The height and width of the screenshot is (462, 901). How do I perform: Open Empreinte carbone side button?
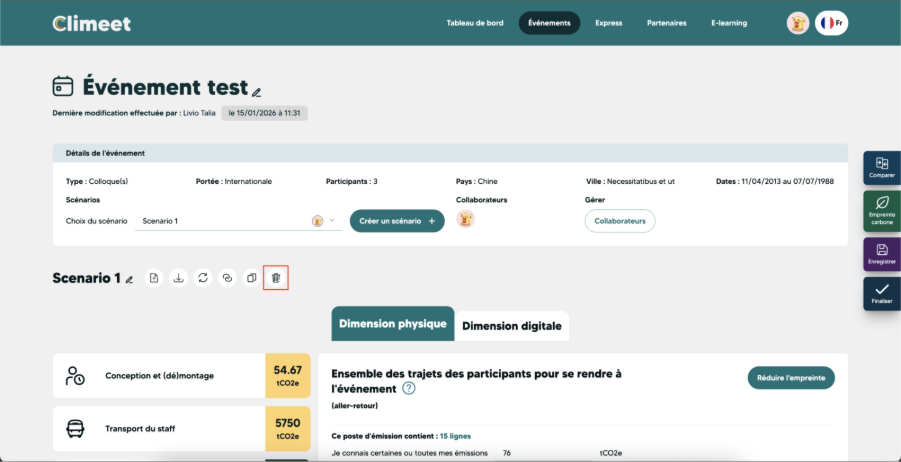click(881, 211)
